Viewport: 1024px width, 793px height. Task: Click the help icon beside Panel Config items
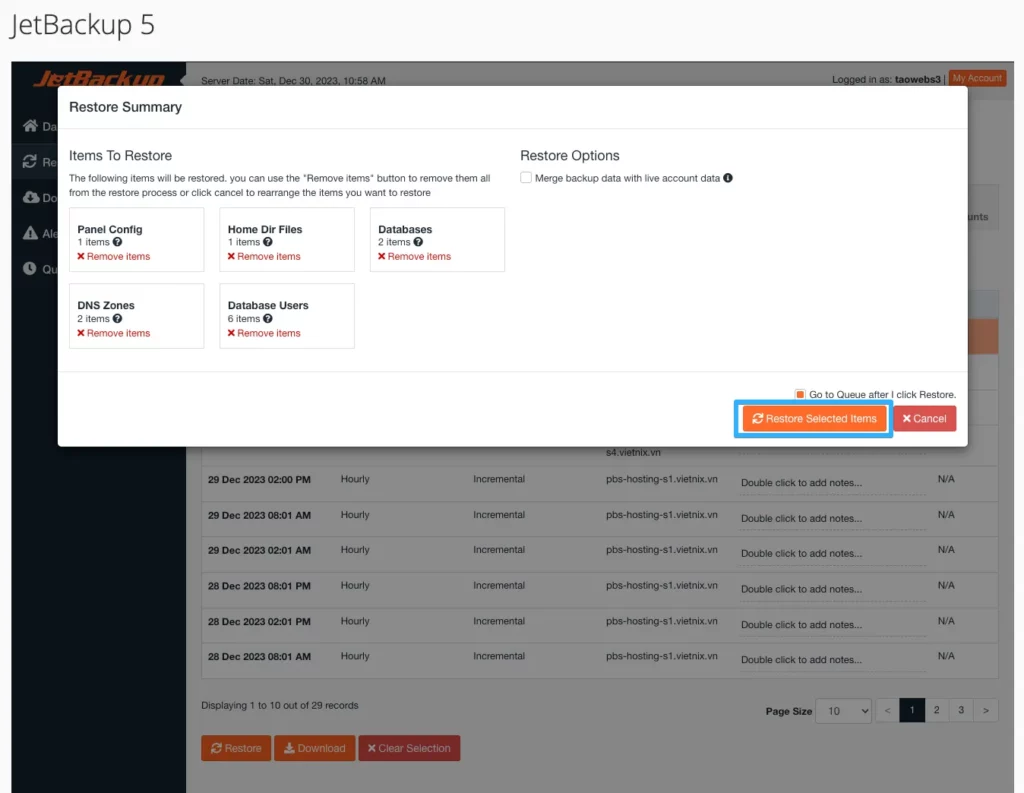coord(118,242)
